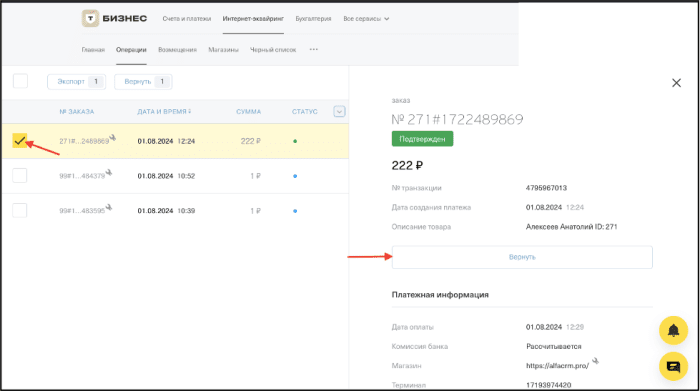This screenshot has width=700, height=391.
Task: Click Алексеев Анатолий ID: 271 description
Action: tap(571, 227)
